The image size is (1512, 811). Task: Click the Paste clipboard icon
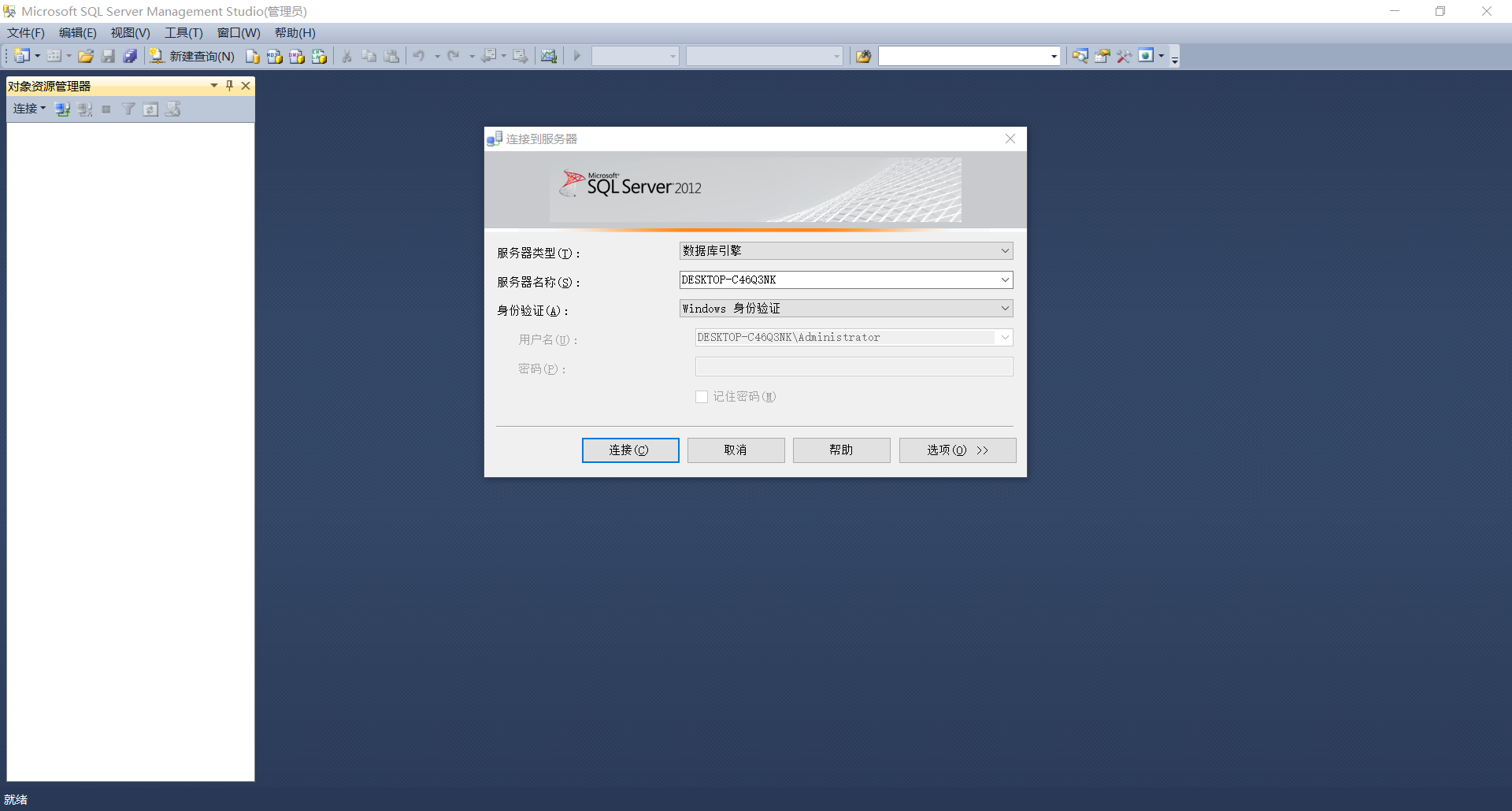(391, 56)
